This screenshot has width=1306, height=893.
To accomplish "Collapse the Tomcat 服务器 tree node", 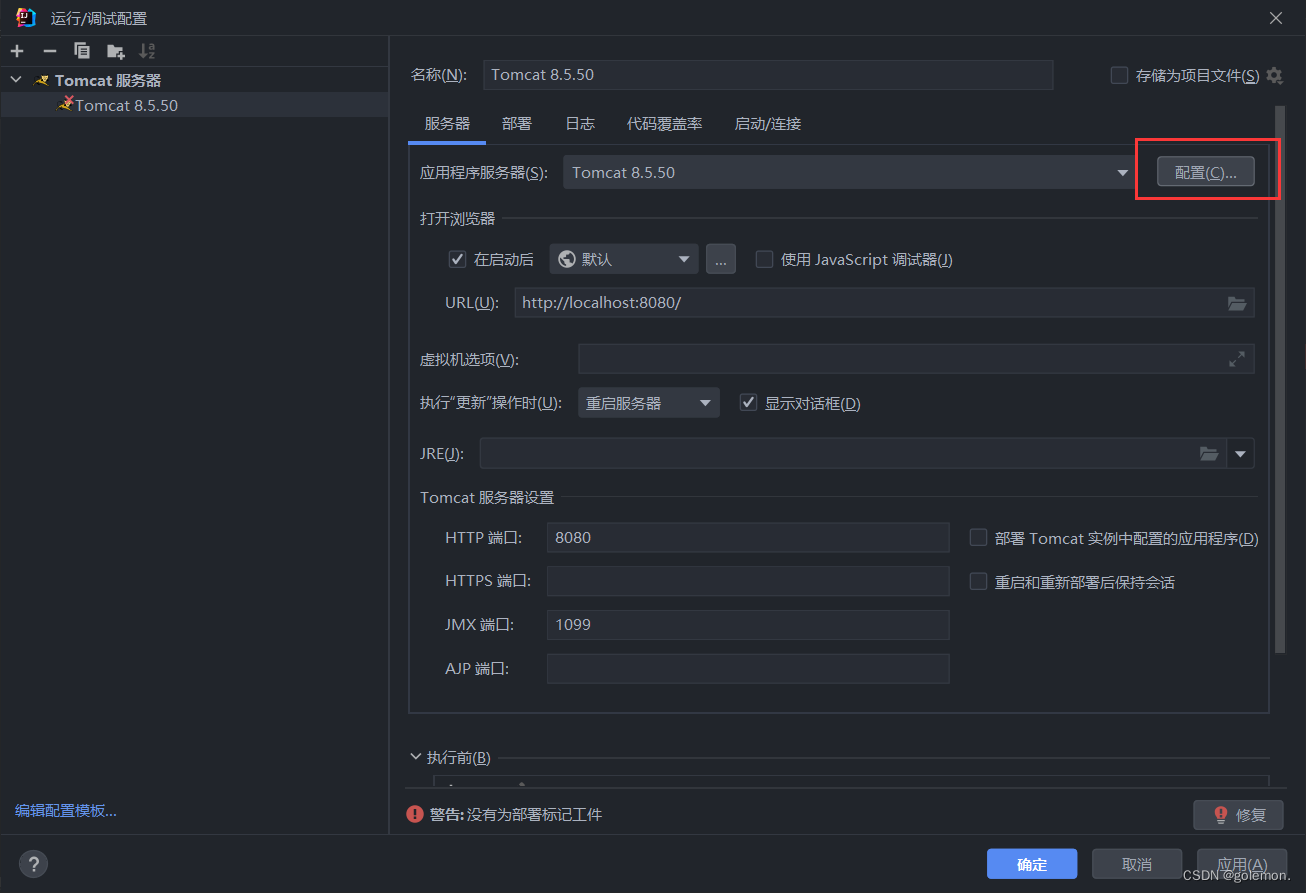I will click(x=15, y=80).
